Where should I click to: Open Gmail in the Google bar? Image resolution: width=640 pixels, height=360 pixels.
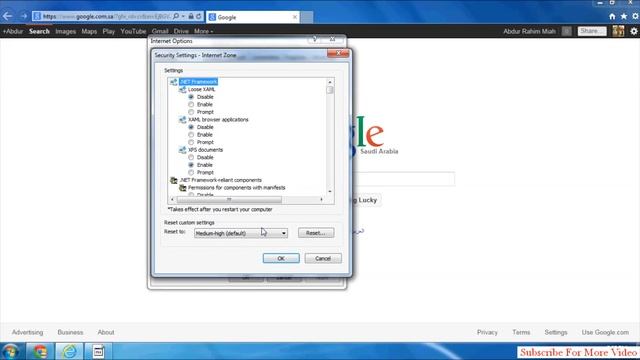[160, 31]
